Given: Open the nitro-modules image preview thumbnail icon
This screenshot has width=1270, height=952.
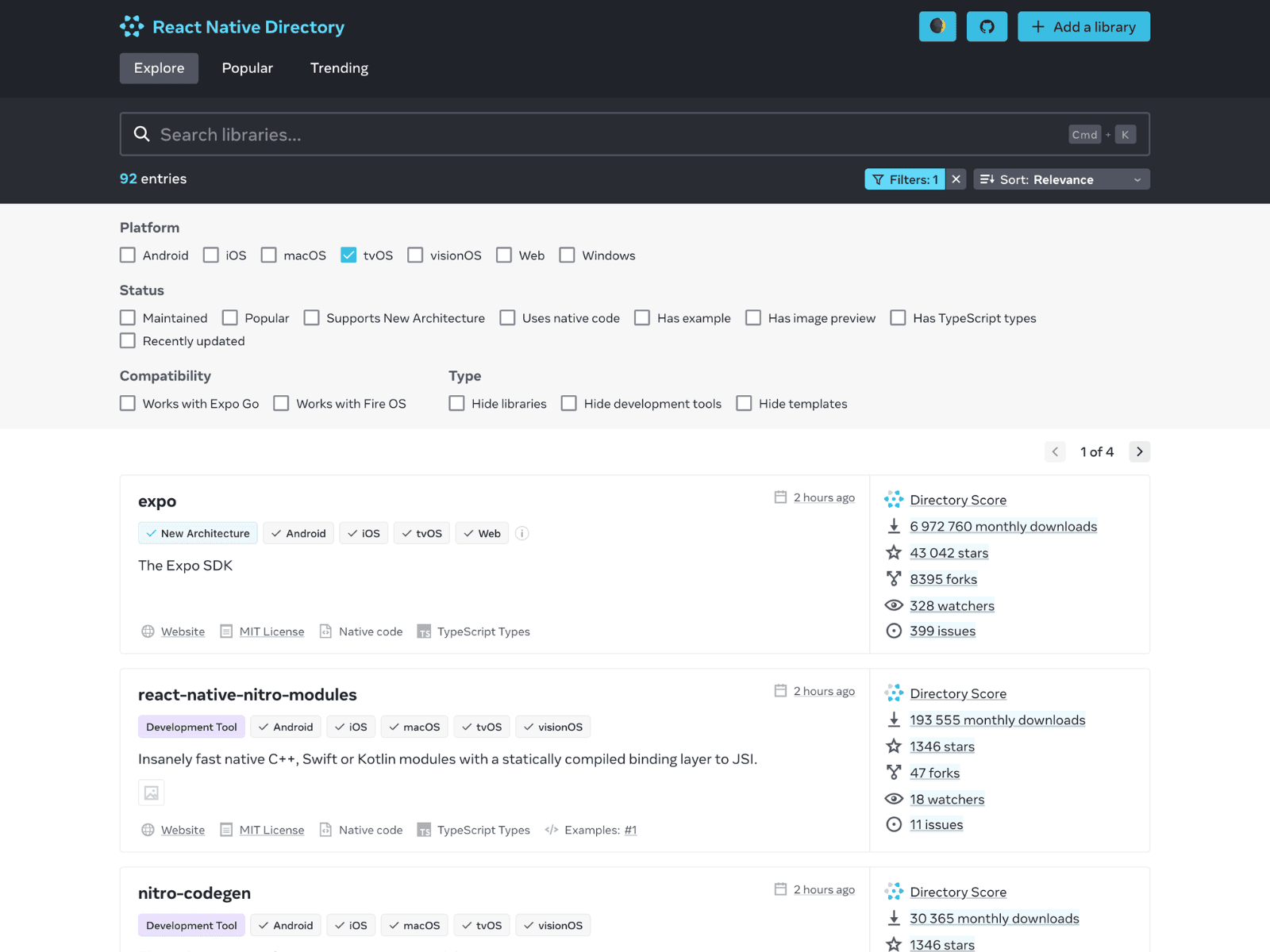Looking at the screenshot, I should pyautogui.click(x=152, y=793).
